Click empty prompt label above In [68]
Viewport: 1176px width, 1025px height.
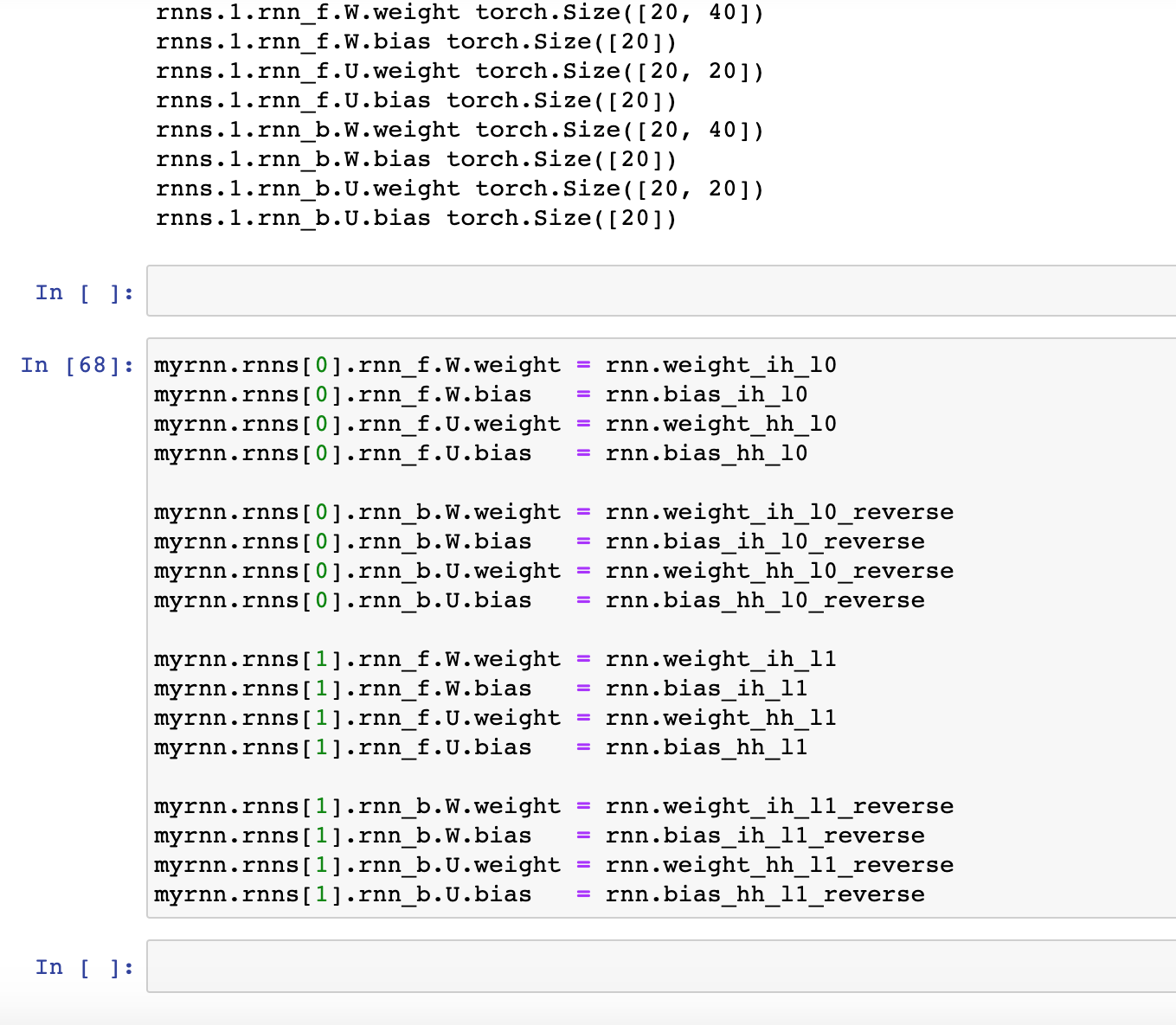85,292
